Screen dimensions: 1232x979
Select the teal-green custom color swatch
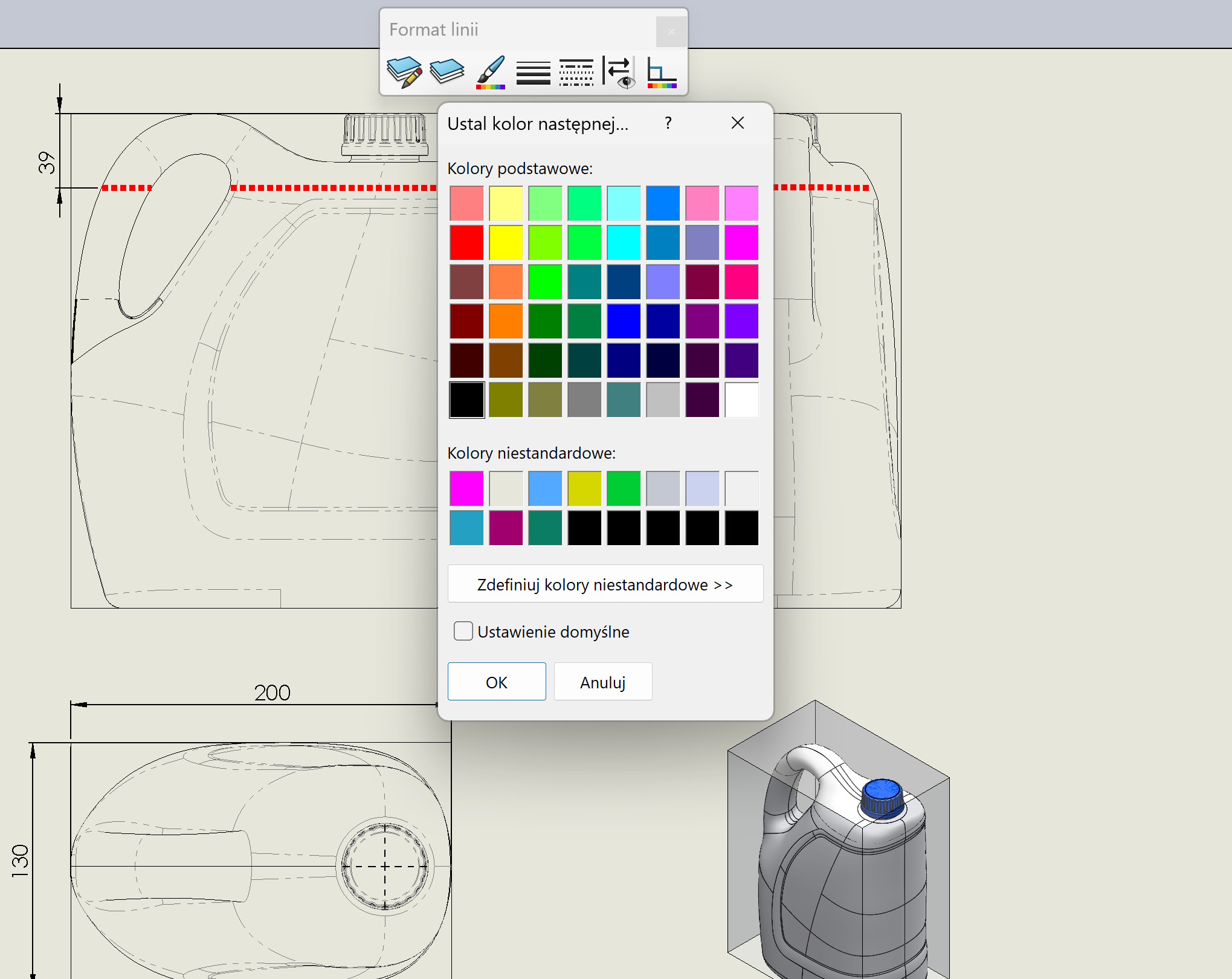[x=545, y=528]
